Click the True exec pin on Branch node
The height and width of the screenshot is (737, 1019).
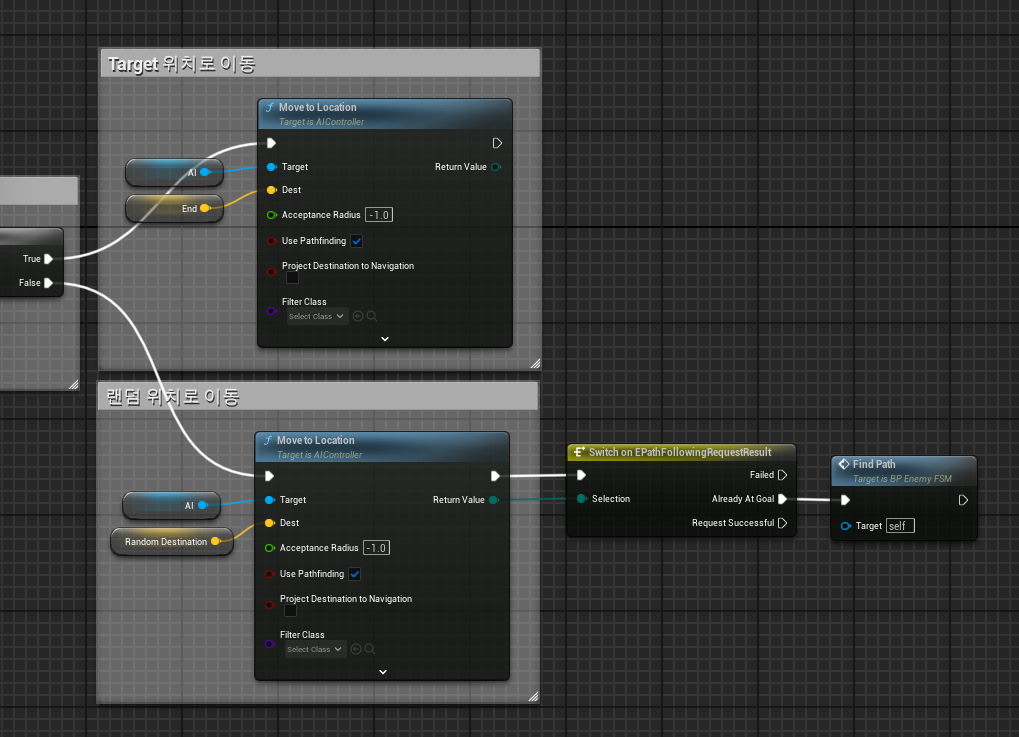[48, 259]
